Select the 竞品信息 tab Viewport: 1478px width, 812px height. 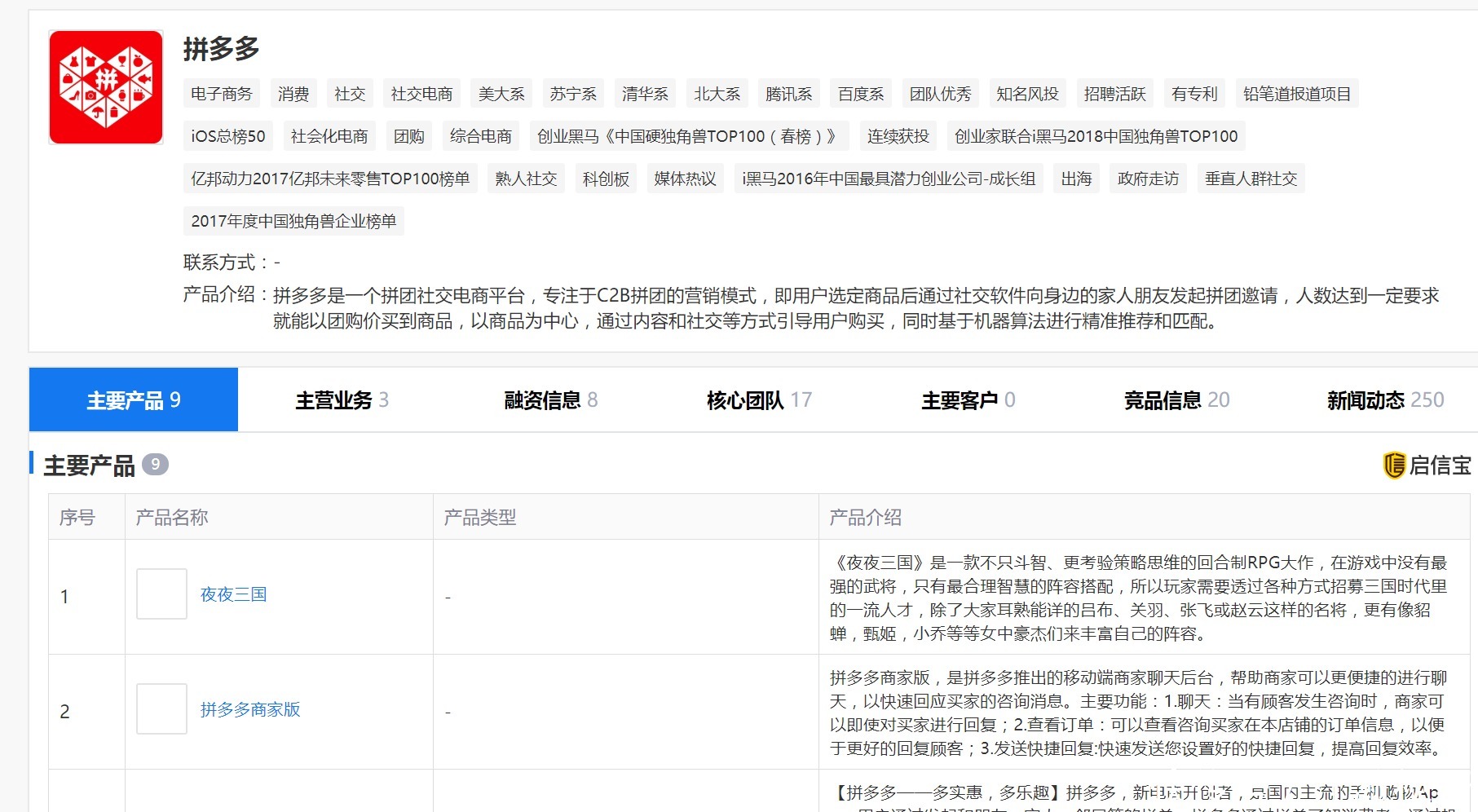tap(1177, 399)
